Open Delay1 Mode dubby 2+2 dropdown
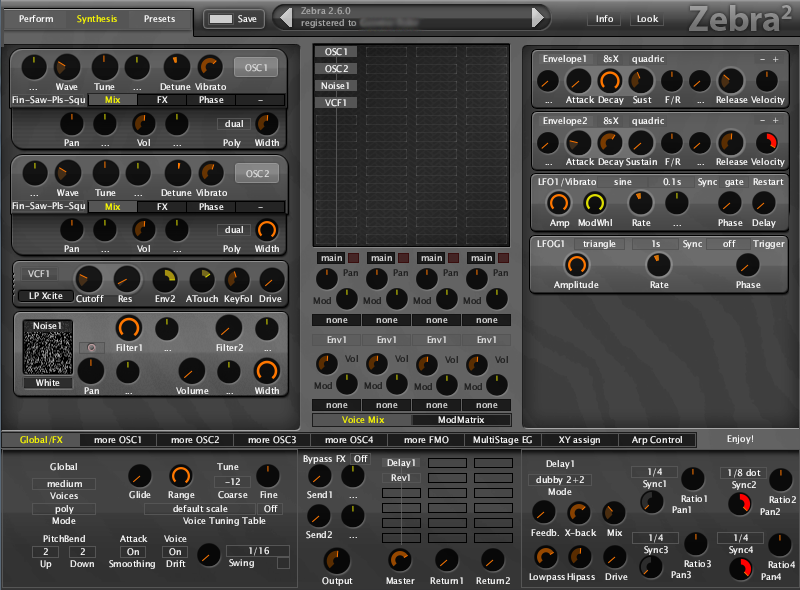 560,480
